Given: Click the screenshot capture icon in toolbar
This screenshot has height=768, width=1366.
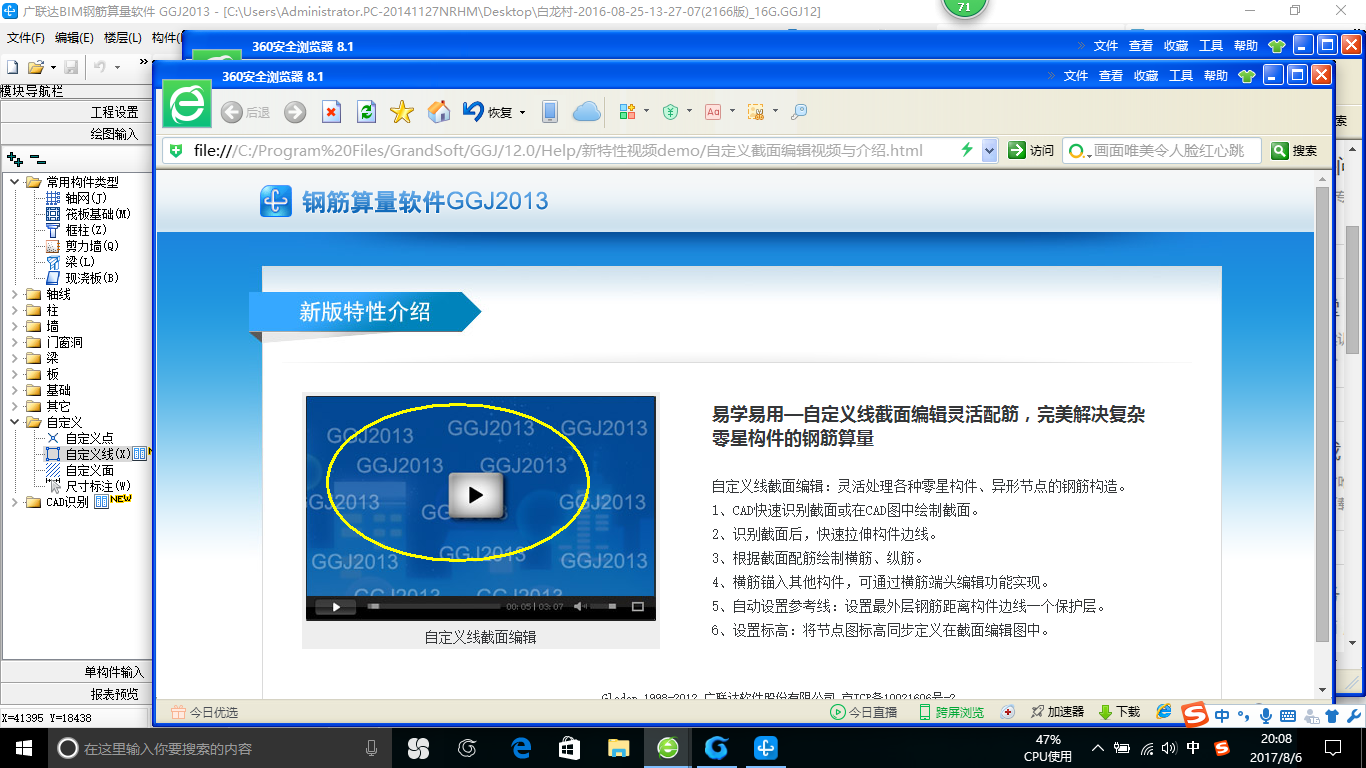Looking at the screenshot, I should tap(756, 112).
